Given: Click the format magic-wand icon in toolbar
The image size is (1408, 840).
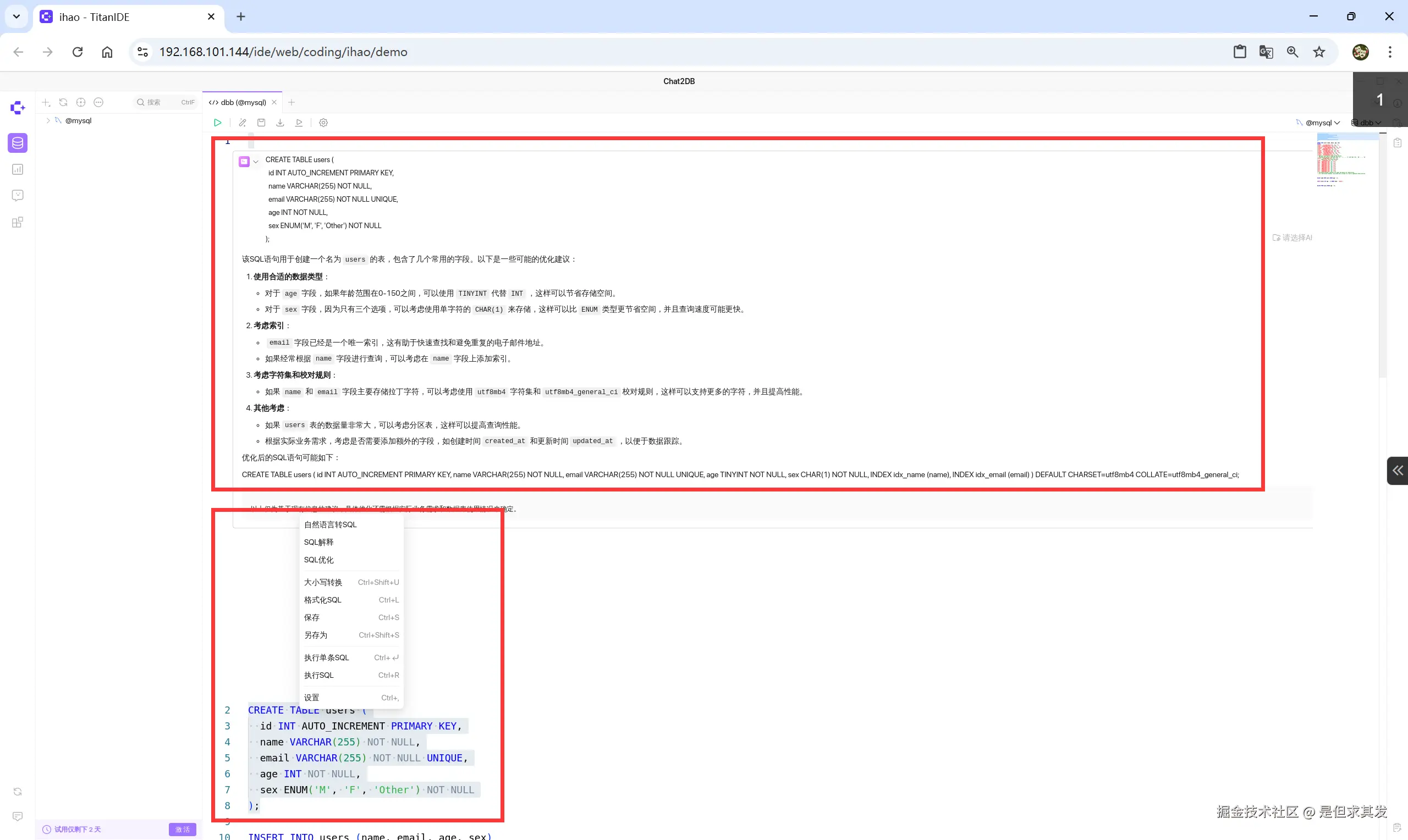Looking at the screenshot, I should pyautogui.click(x=243, y=123).
